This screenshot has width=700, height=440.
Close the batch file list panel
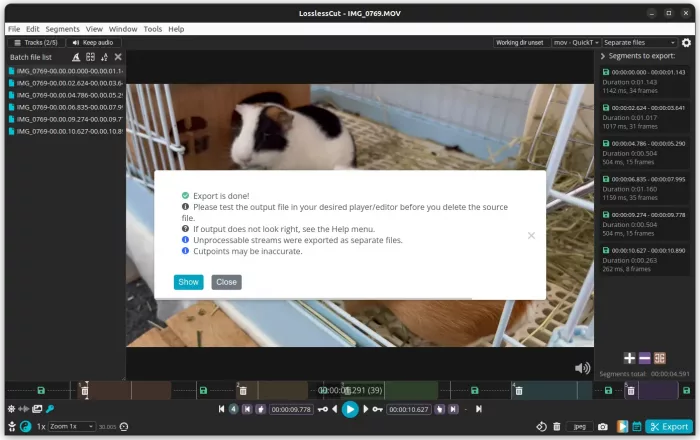118,57
